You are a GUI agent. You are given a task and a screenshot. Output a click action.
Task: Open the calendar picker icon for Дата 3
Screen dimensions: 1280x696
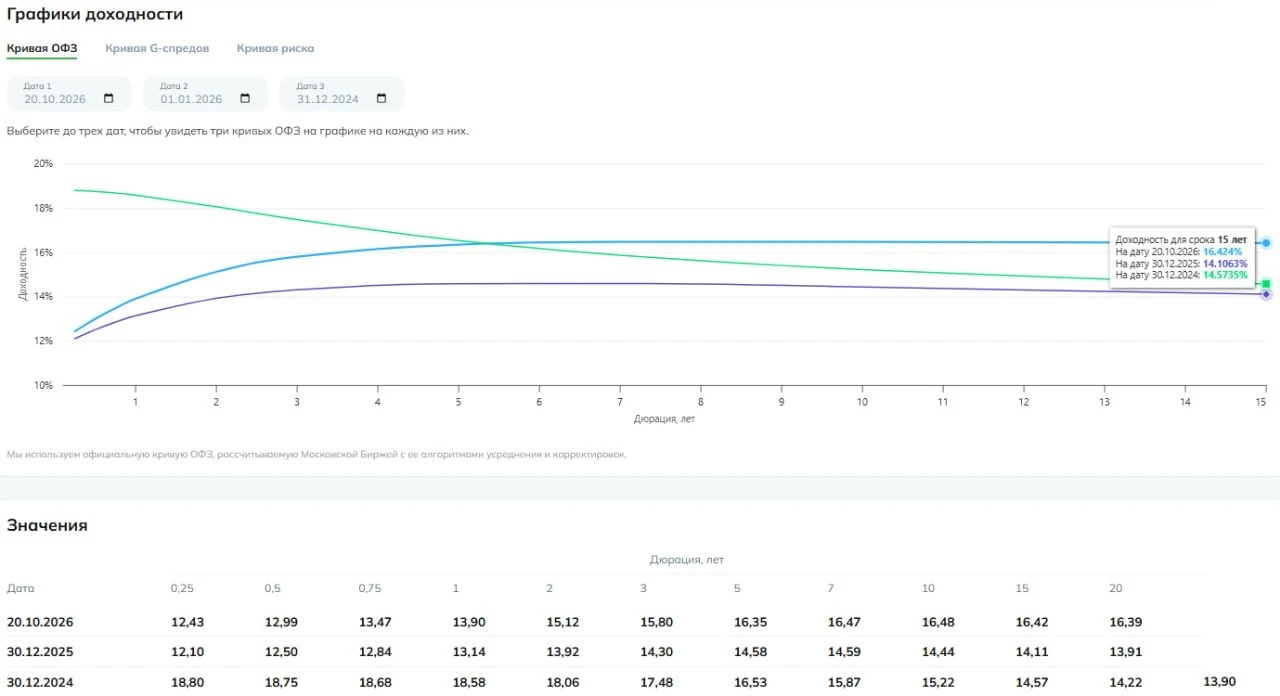click(381, 99)
